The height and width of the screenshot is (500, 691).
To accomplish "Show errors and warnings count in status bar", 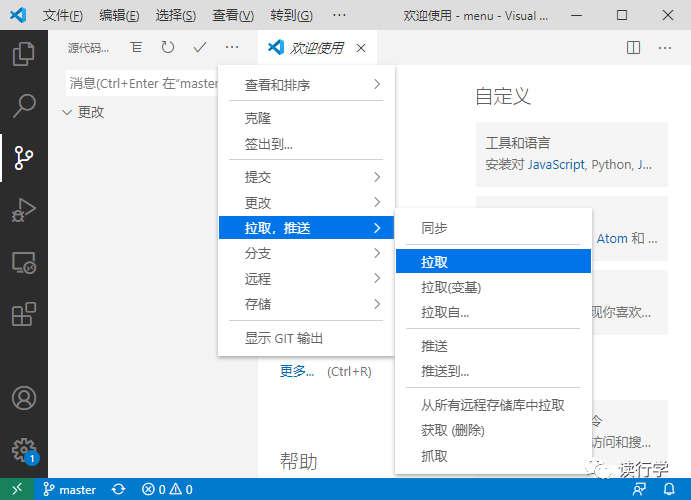I will tap(167, 489).
